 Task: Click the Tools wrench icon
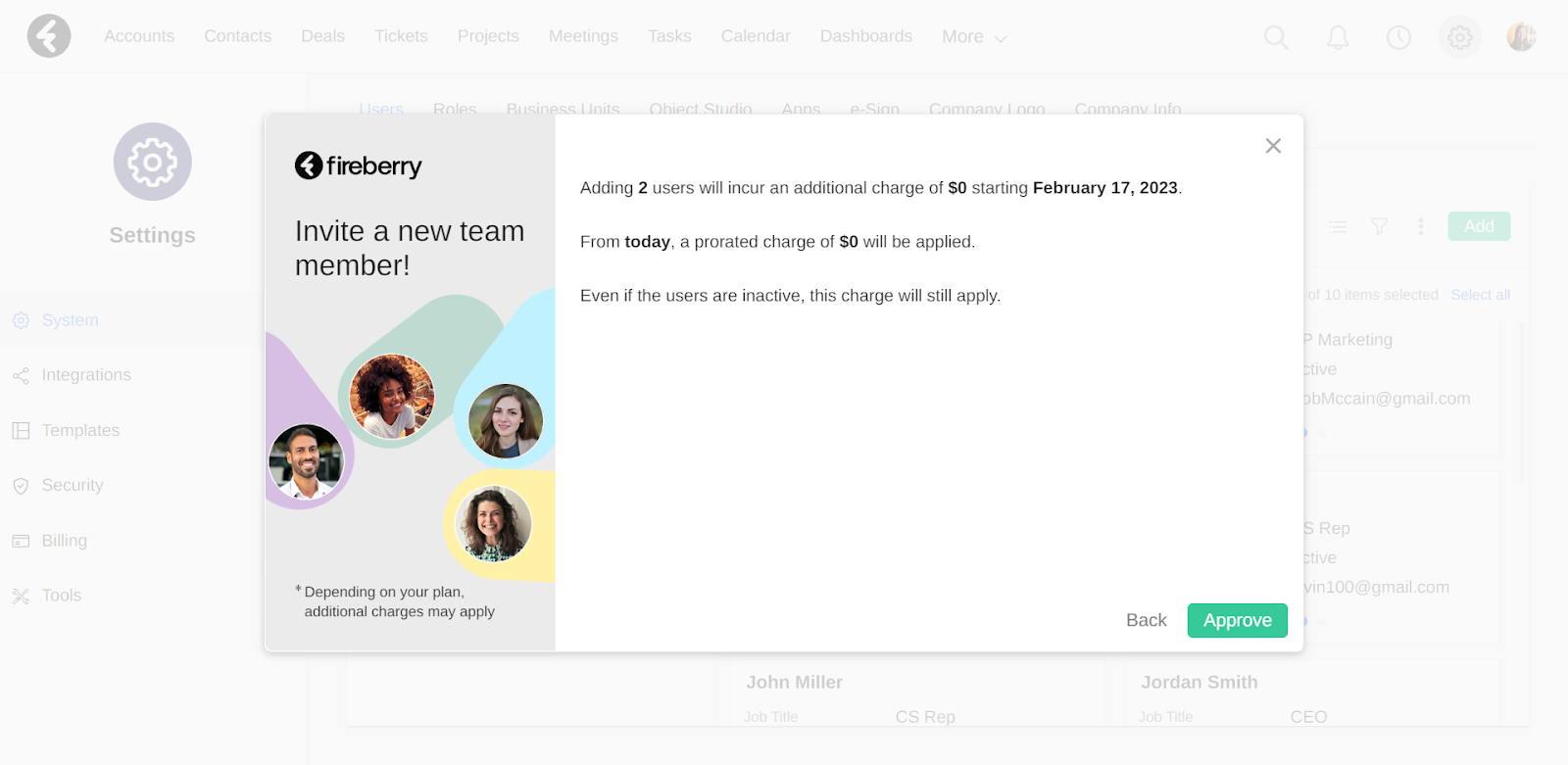pyautogui.click(x=21, y=596)
